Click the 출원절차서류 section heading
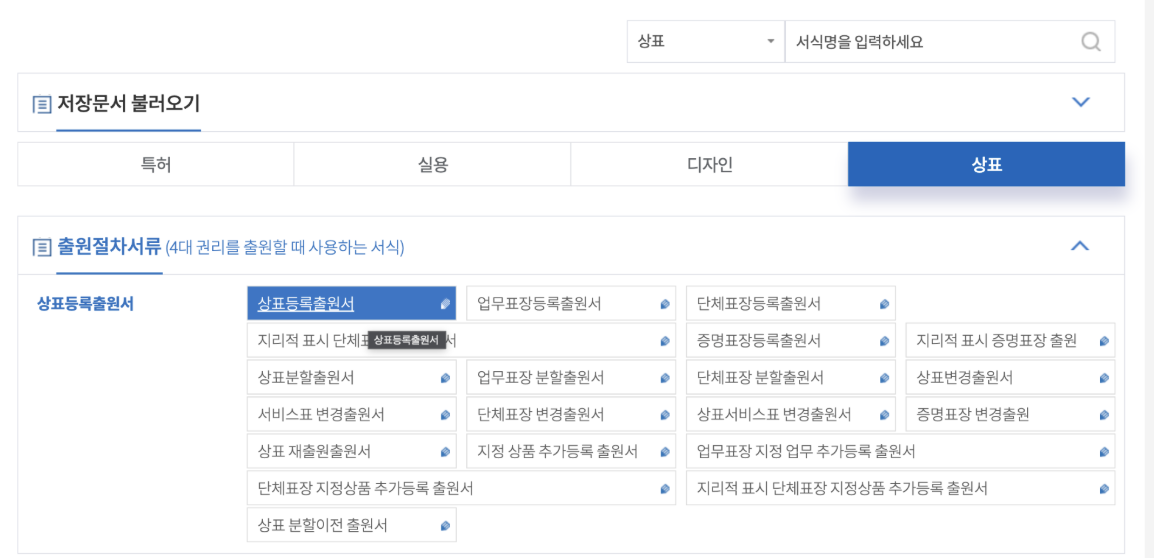Image resolution: width=1154 pixels, height=558 pixels. pos(109,247)
